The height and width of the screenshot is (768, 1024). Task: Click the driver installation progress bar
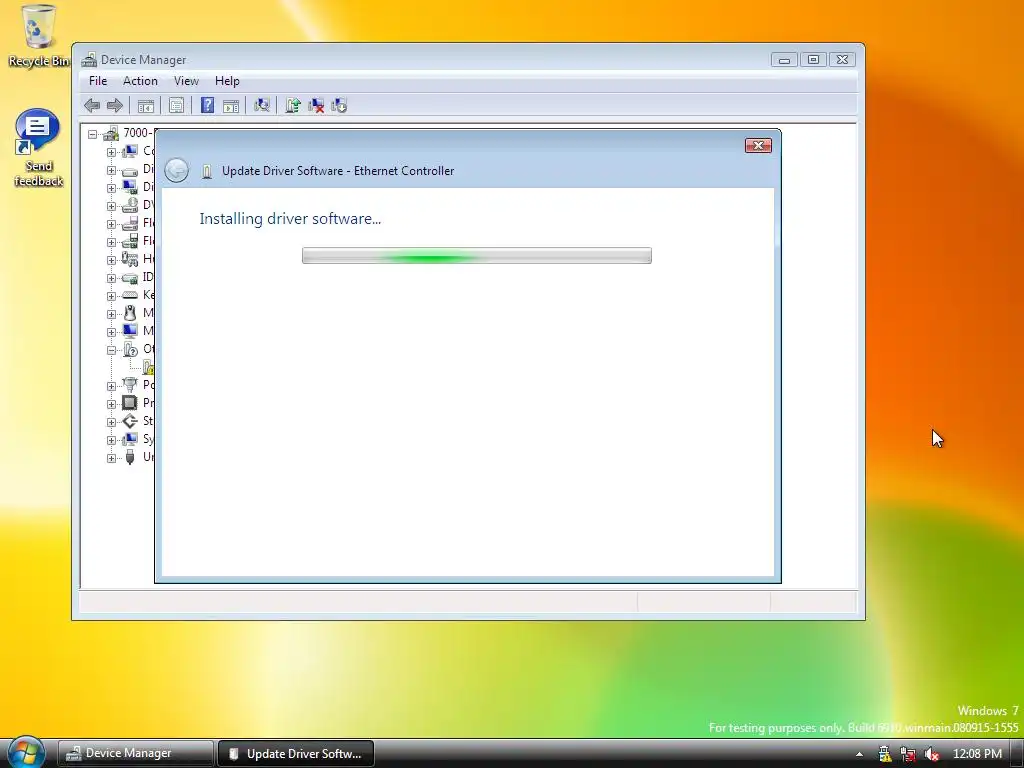477,255
